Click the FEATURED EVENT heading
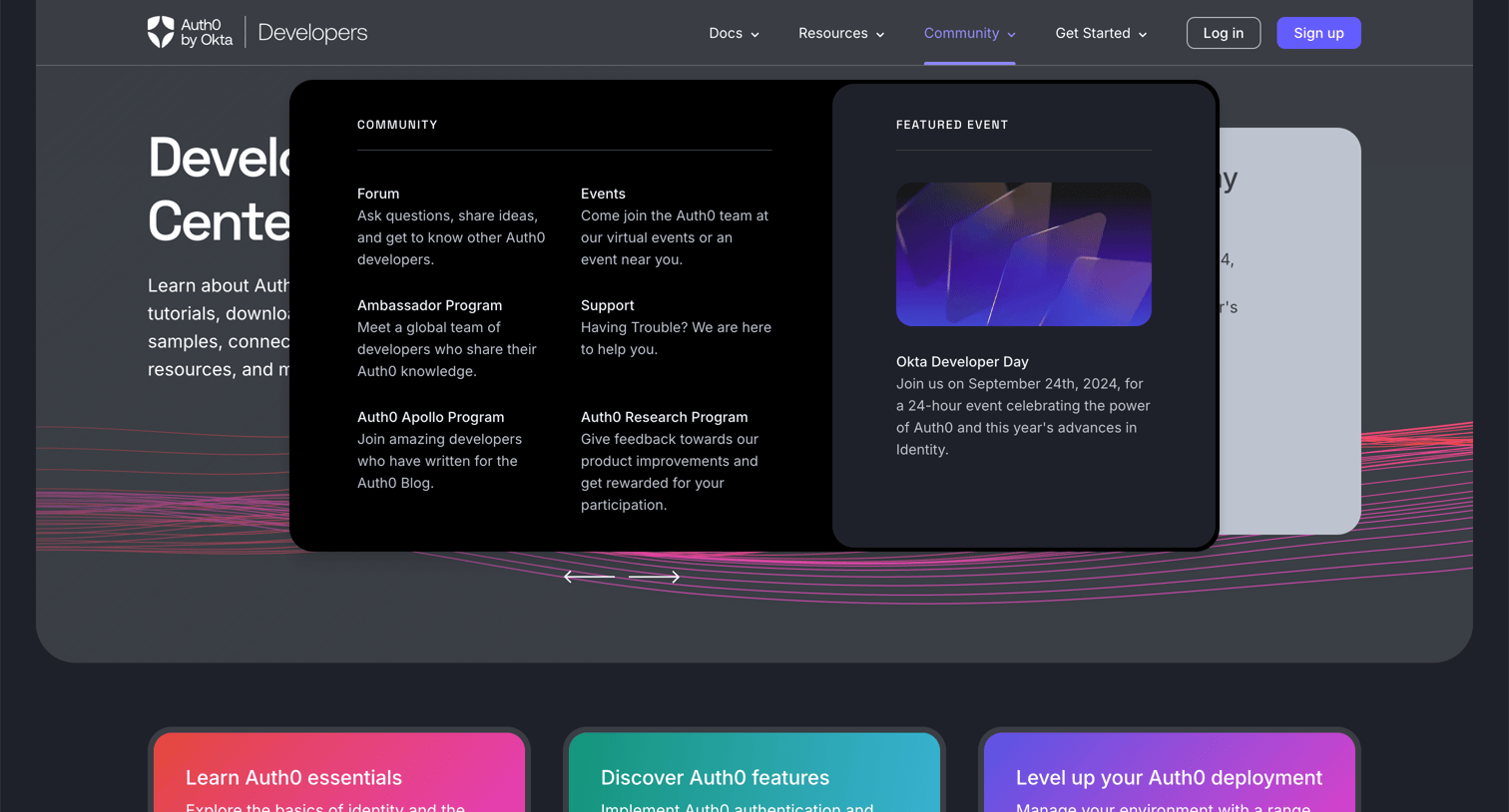The width and height of the screenshot is (1509, 812). coord(952,125)
